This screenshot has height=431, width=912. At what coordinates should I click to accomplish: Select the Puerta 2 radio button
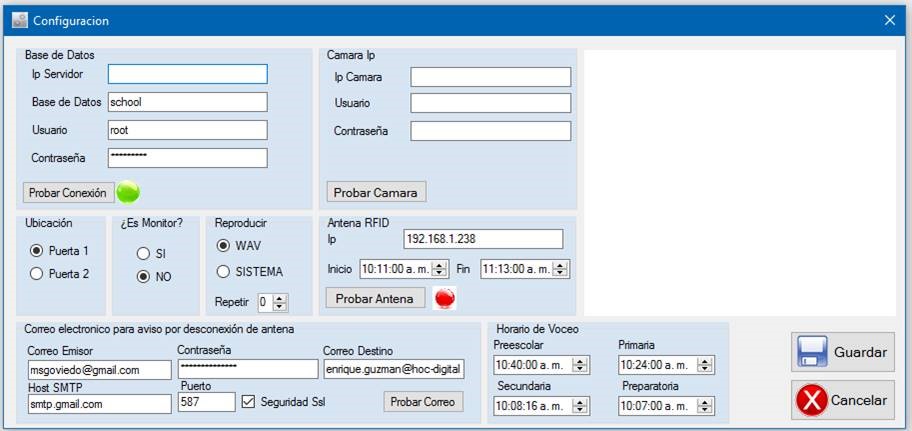tap(37, 274)
